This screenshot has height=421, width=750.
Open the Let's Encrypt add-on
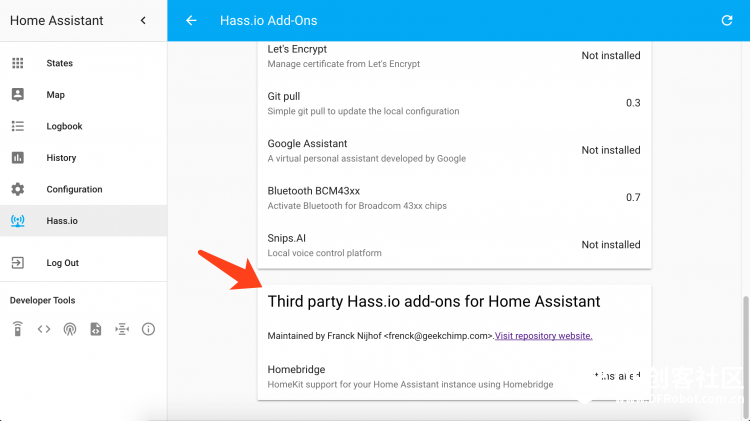[454, 56]
